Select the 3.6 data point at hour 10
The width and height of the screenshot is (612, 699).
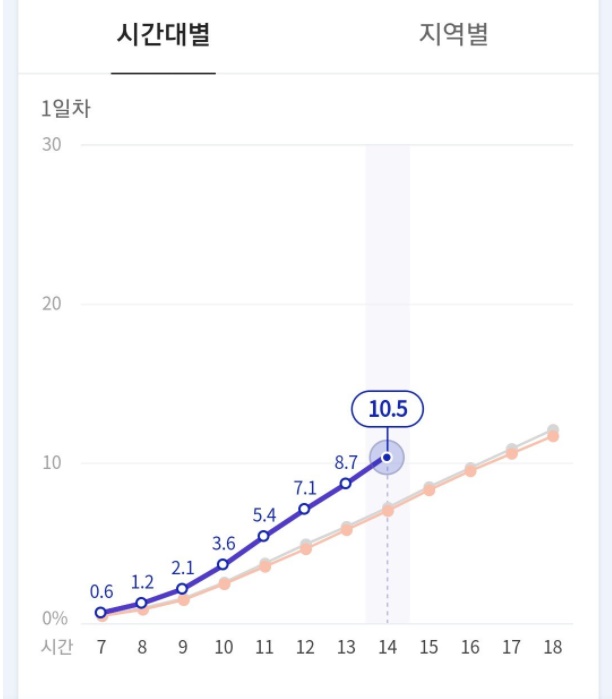pos(223,565)
